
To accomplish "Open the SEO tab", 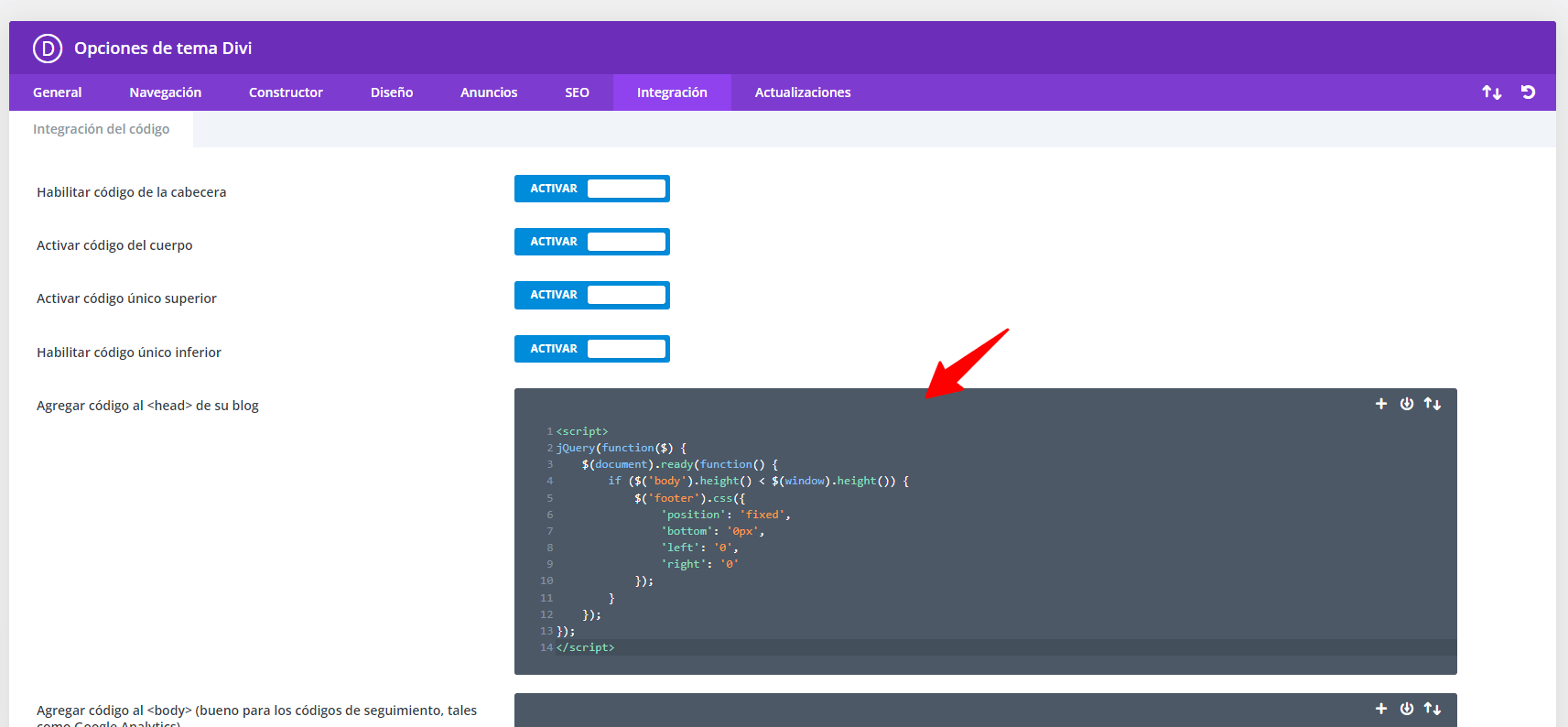I will click(x=577, y=92).
